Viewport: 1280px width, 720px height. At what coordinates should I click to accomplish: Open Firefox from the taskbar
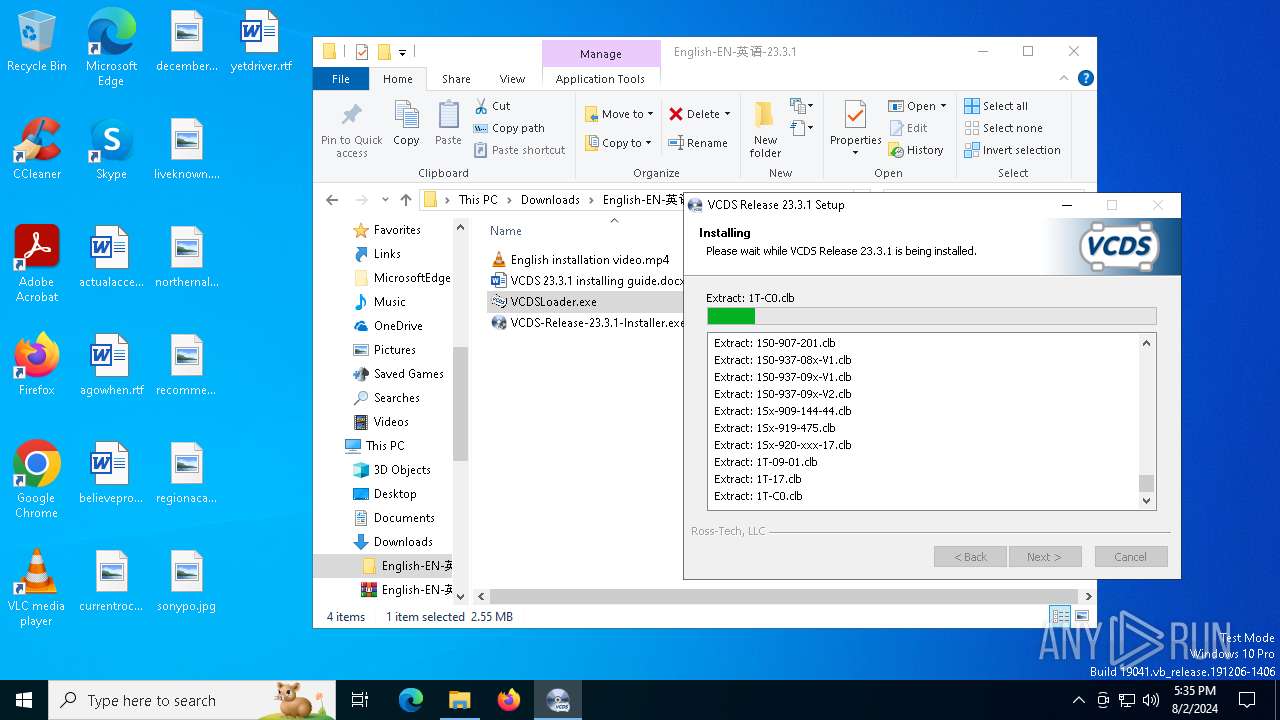[x=509, y=700]
